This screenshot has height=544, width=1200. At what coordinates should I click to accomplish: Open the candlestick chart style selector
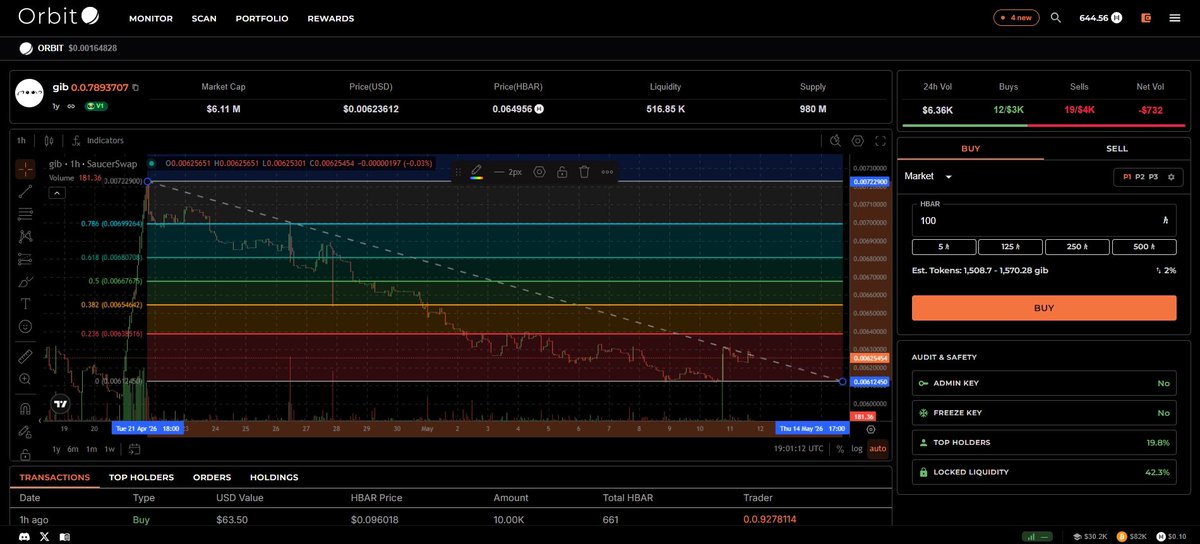click(49, 141)
